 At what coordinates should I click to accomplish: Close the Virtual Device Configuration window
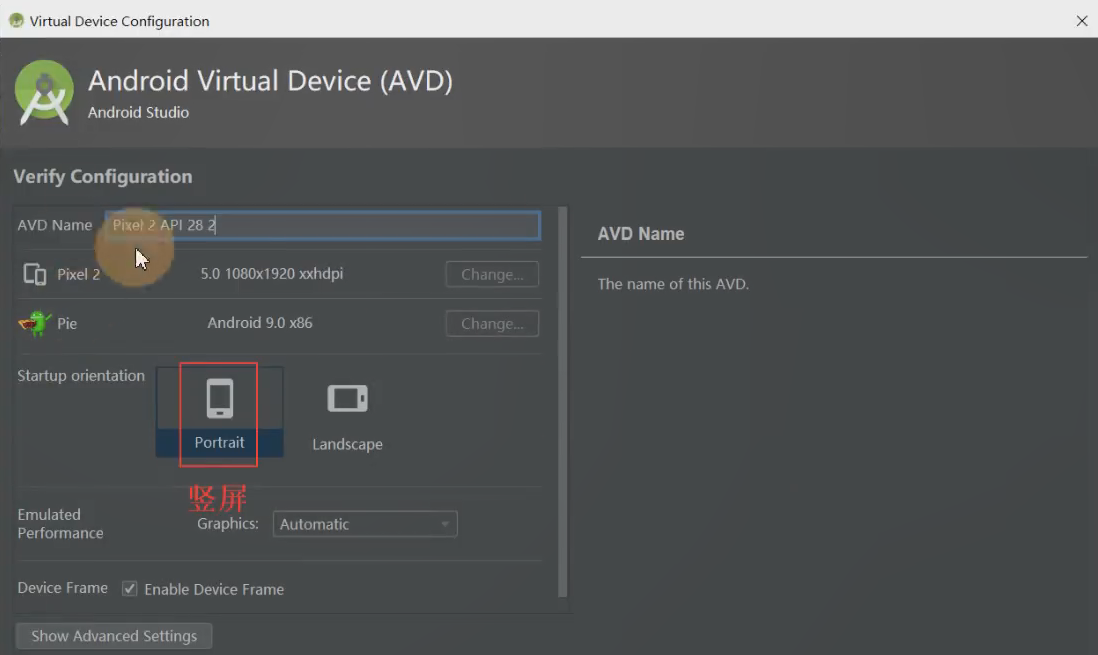1082,21
